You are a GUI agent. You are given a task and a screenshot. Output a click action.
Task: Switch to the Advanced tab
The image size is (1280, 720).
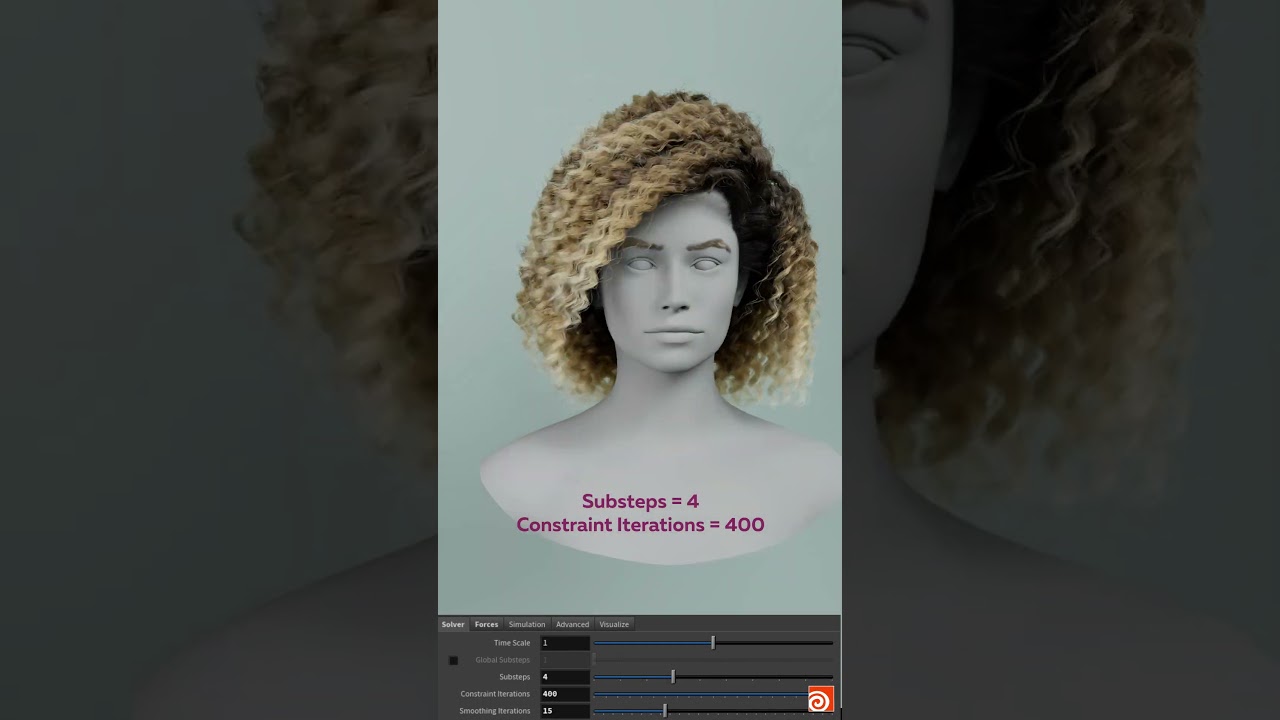tap(573, 624)
